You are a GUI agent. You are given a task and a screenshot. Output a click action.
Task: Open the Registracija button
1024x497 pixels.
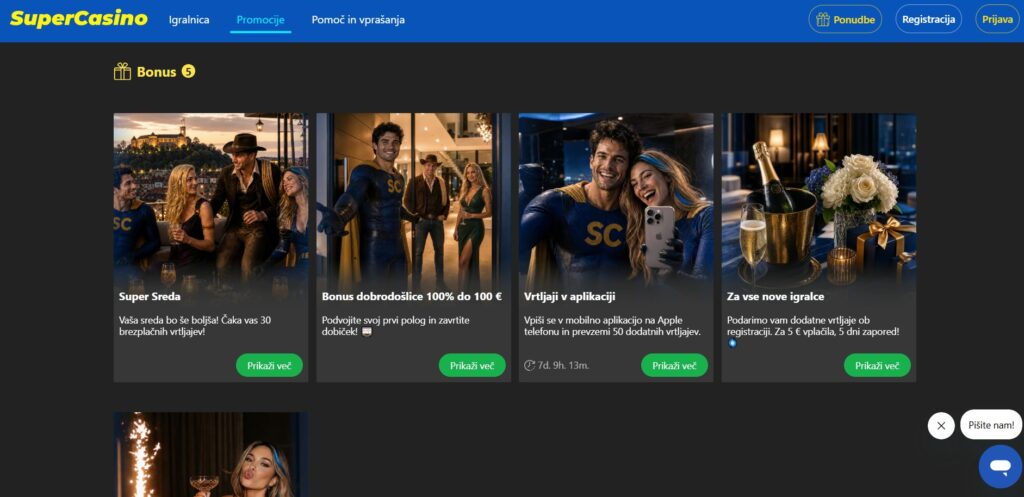point(928,19)
